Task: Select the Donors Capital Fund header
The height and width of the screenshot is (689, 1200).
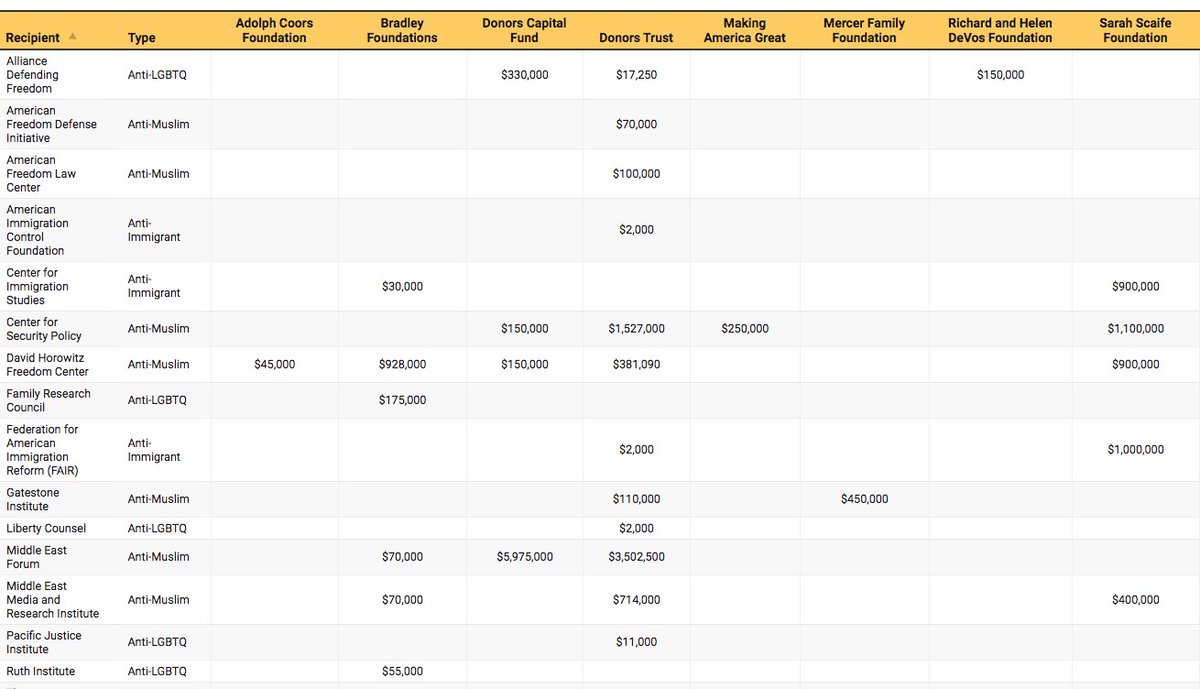Action: pyautogui.click(x=524, y=30)
